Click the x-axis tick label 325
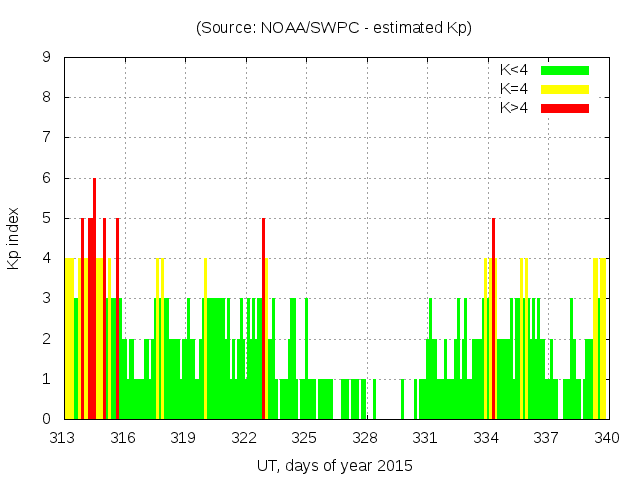 coord(305,438)
